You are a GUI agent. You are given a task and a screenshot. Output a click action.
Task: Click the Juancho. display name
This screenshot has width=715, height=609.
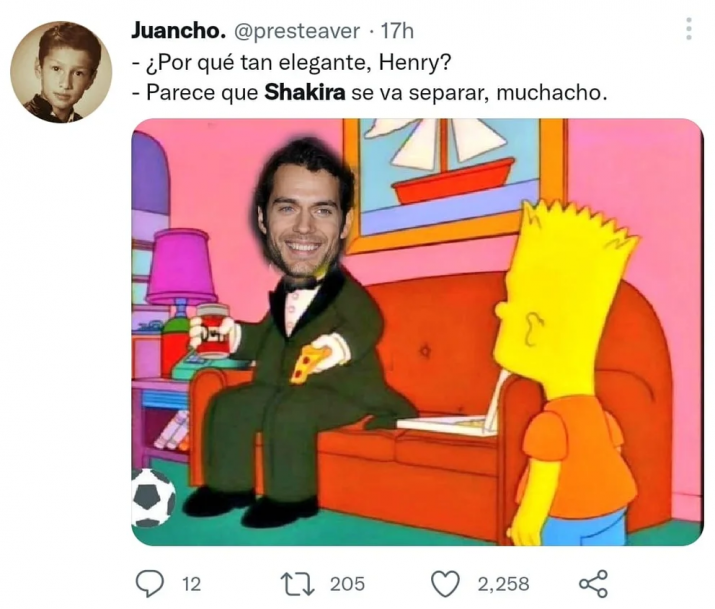coord(178,31)
